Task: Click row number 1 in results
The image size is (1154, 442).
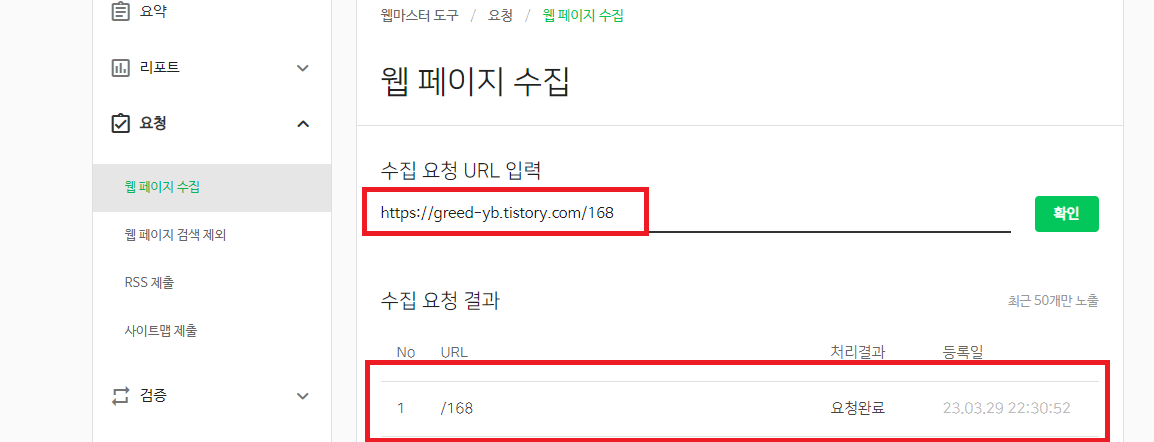Action: (400, 407)
